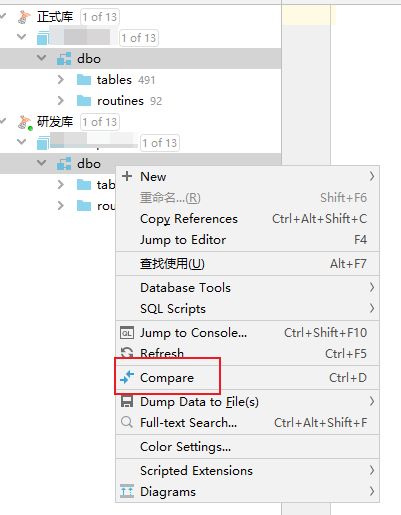Click the Jump to Console QL icon
Image resolution: width=401 pixels, height=515 pixels.
coord(127,333)
